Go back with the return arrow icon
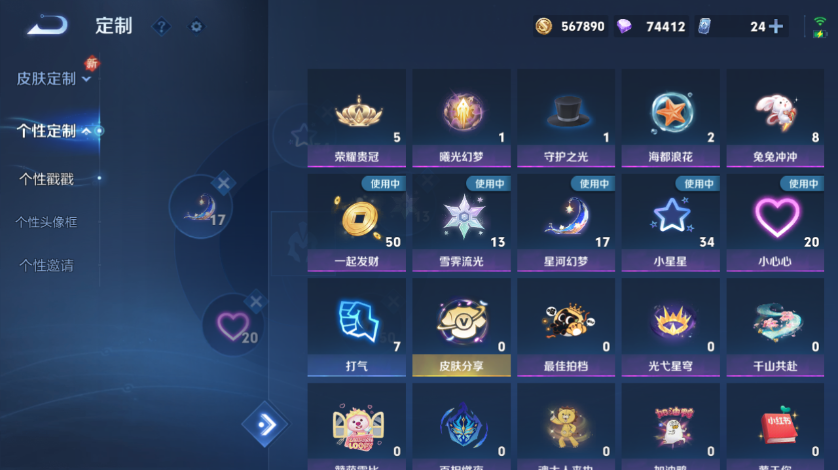Viewport: 838px width, 470px height. (x=48, y=25)
